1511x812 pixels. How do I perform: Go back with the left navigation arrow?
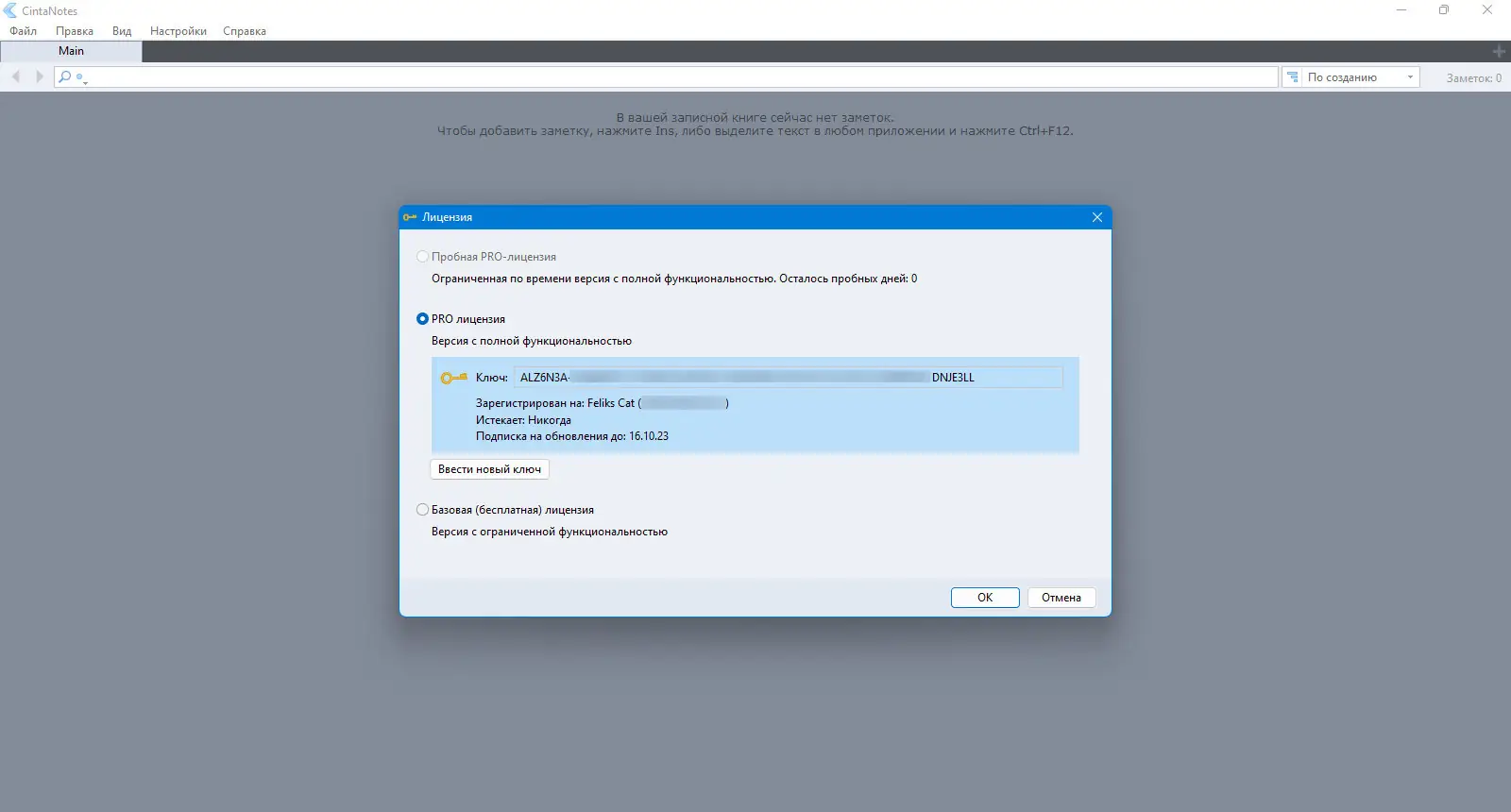(x=16, y=76)
